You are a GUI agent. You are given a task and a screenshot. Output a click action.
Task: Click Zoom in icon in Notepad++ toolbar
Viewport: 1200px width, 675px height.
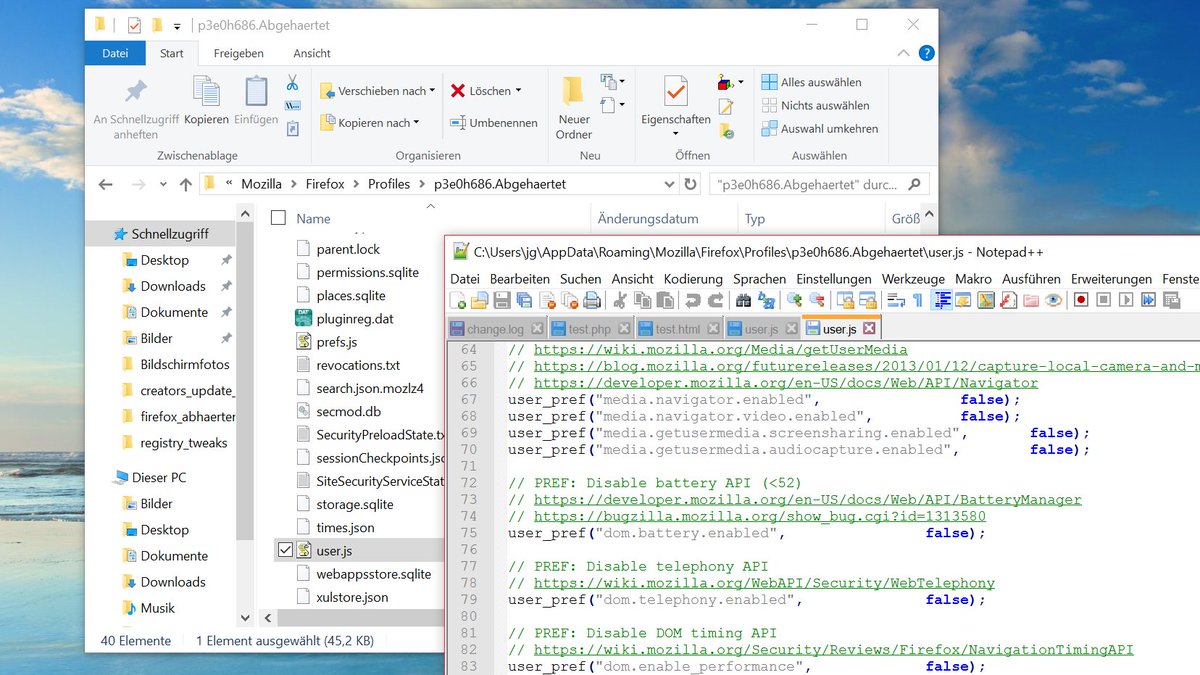[x=794, y=300]
